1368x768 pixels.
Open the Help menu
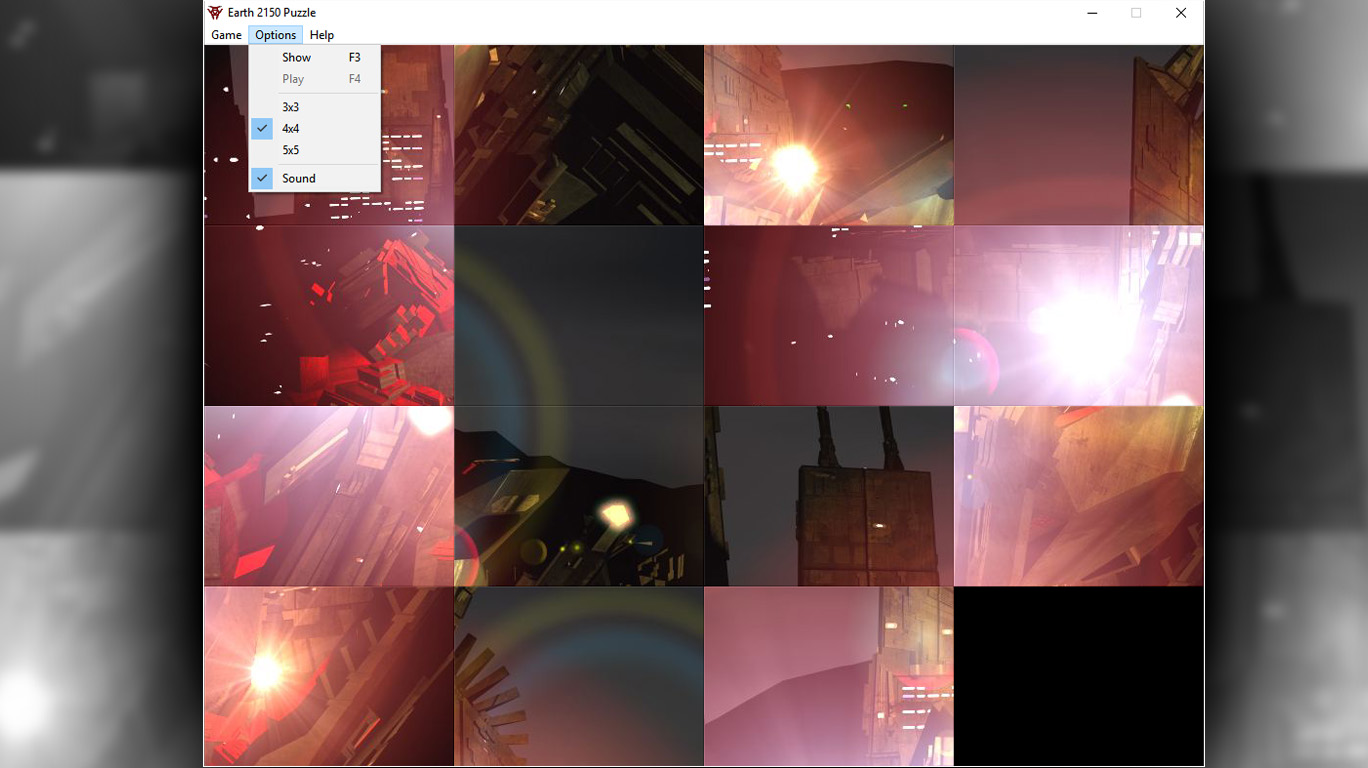322,34
